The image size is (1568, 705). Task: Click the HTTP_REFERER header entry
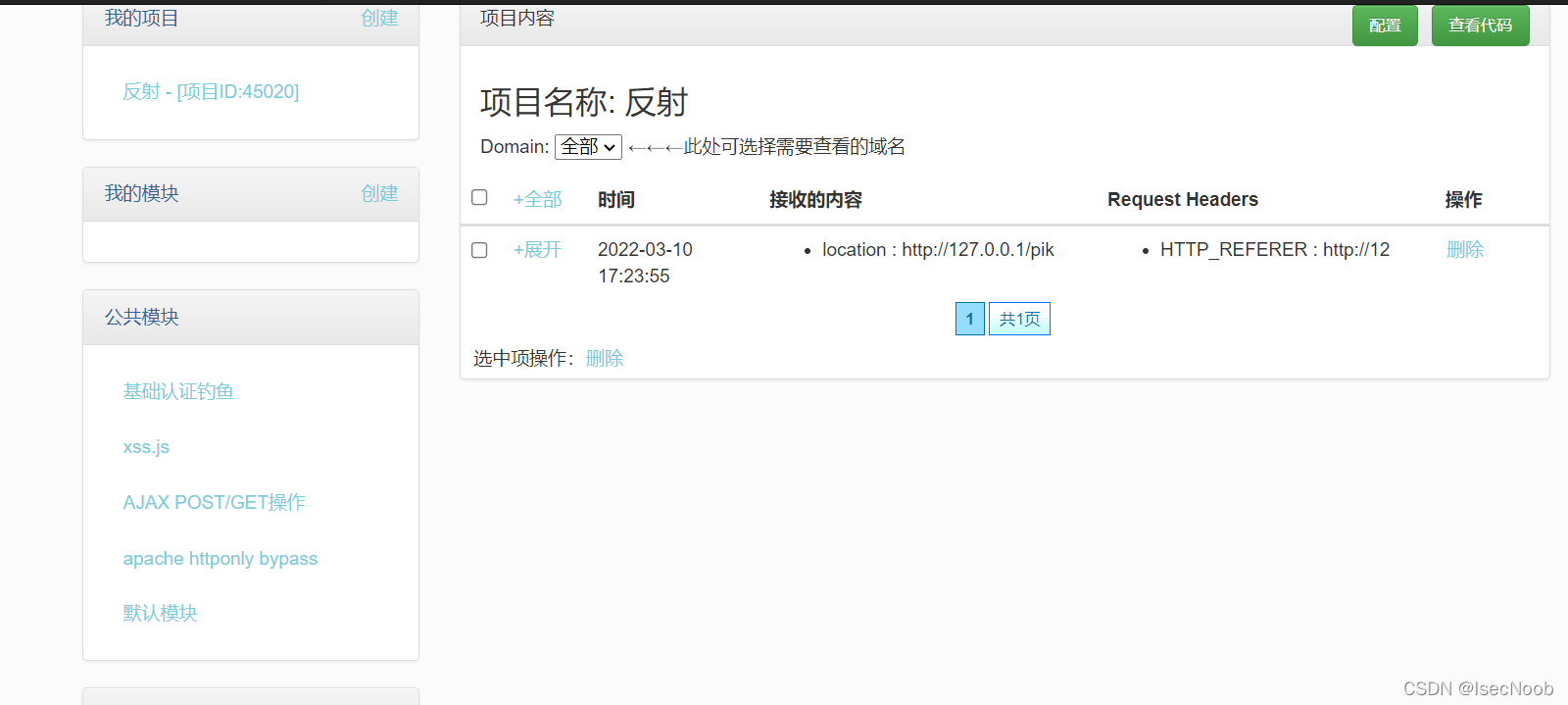(x=1275, y=249)
